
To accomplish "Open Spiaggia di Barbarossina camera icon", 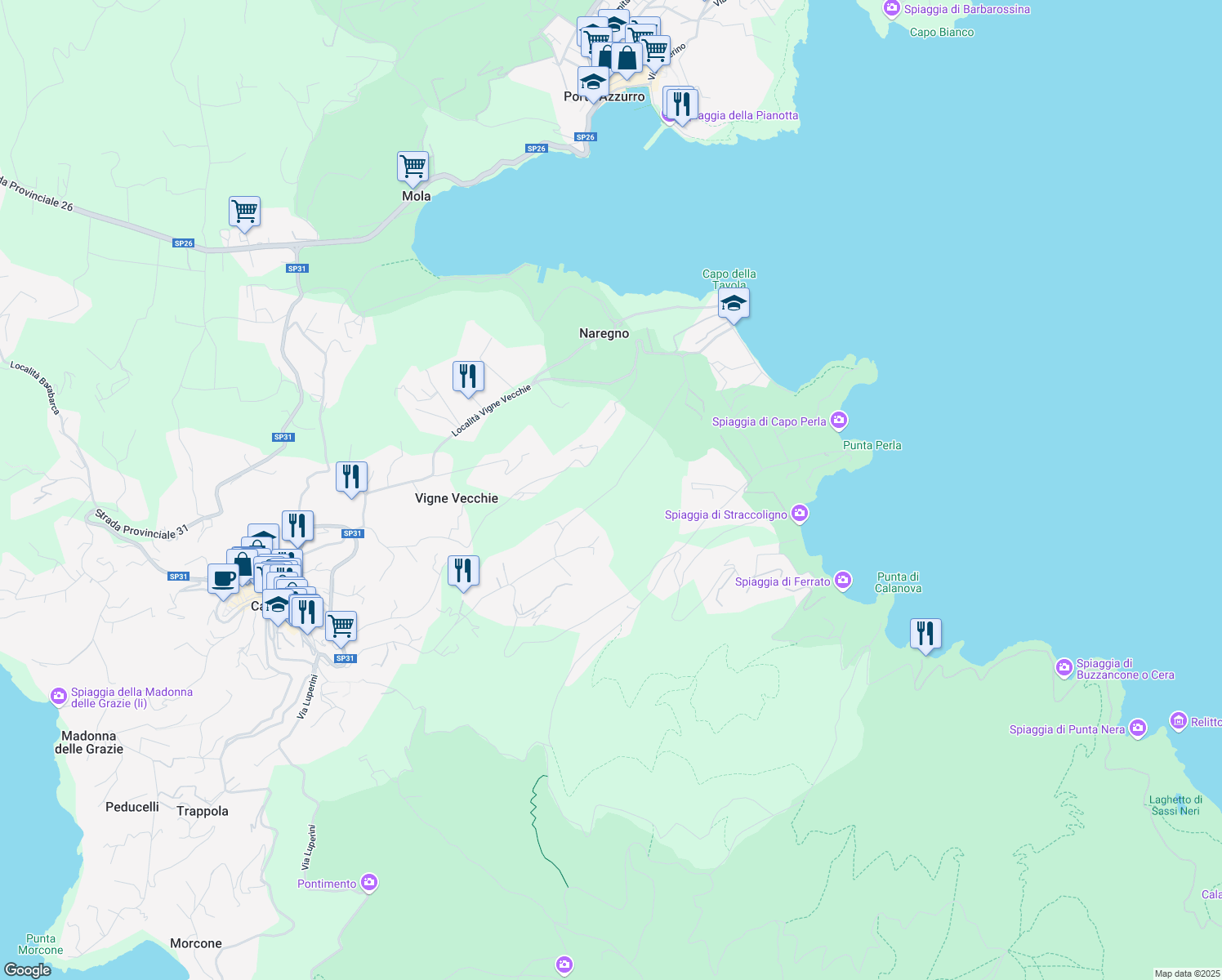I will (892, 9).
